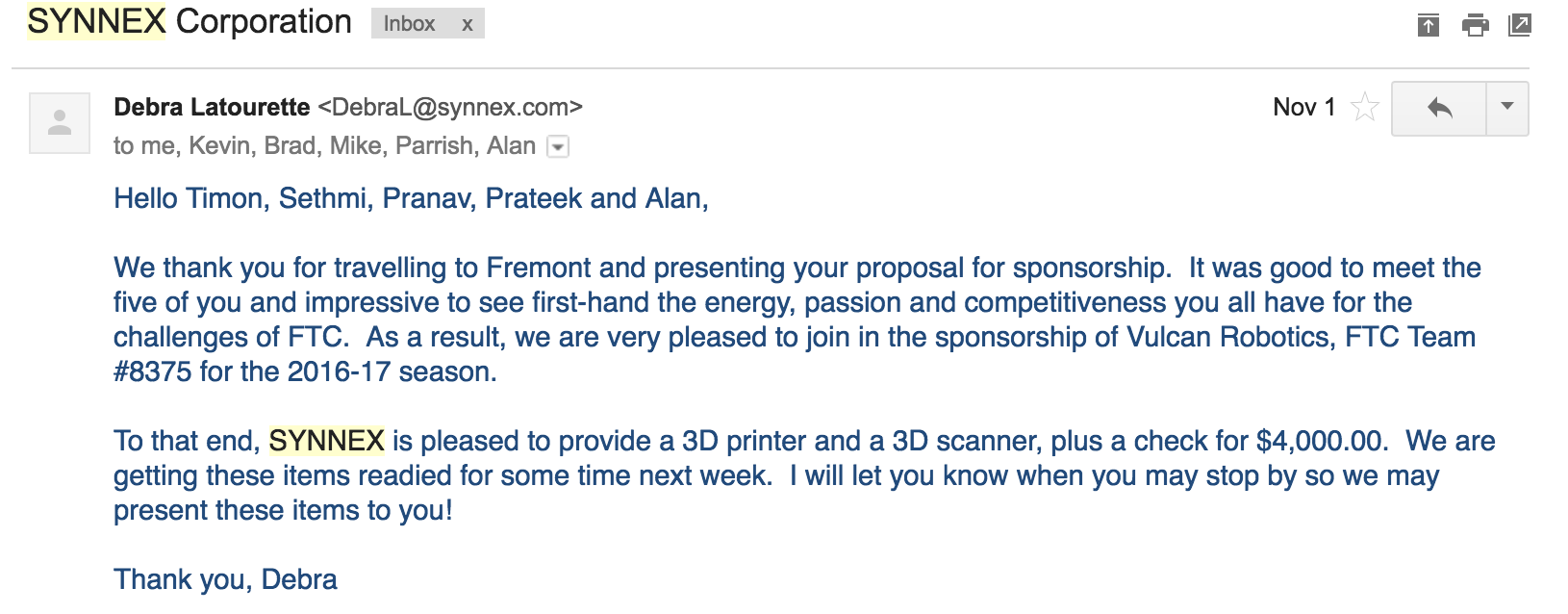Image resolution: width=1568 pixels, height=614 pixels.
Task: Click the expand all icon left of print
Action: [x=1429, y=25]
